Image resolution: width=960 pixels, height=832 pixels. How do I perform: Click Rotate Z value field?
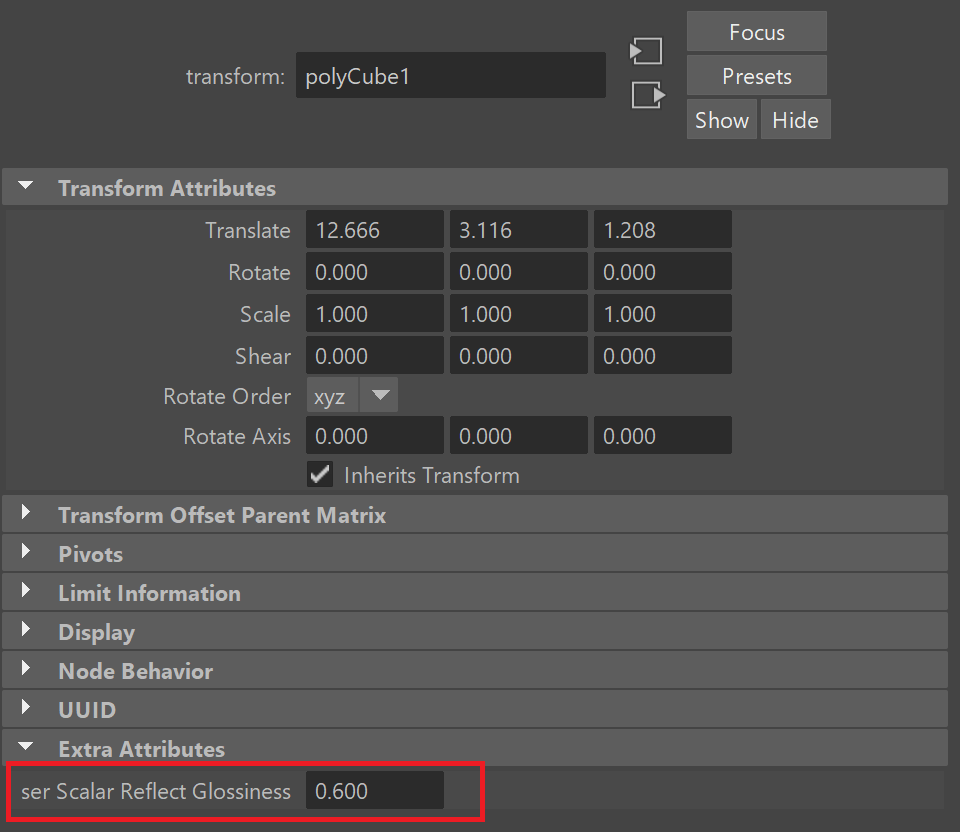coord(662,272)
